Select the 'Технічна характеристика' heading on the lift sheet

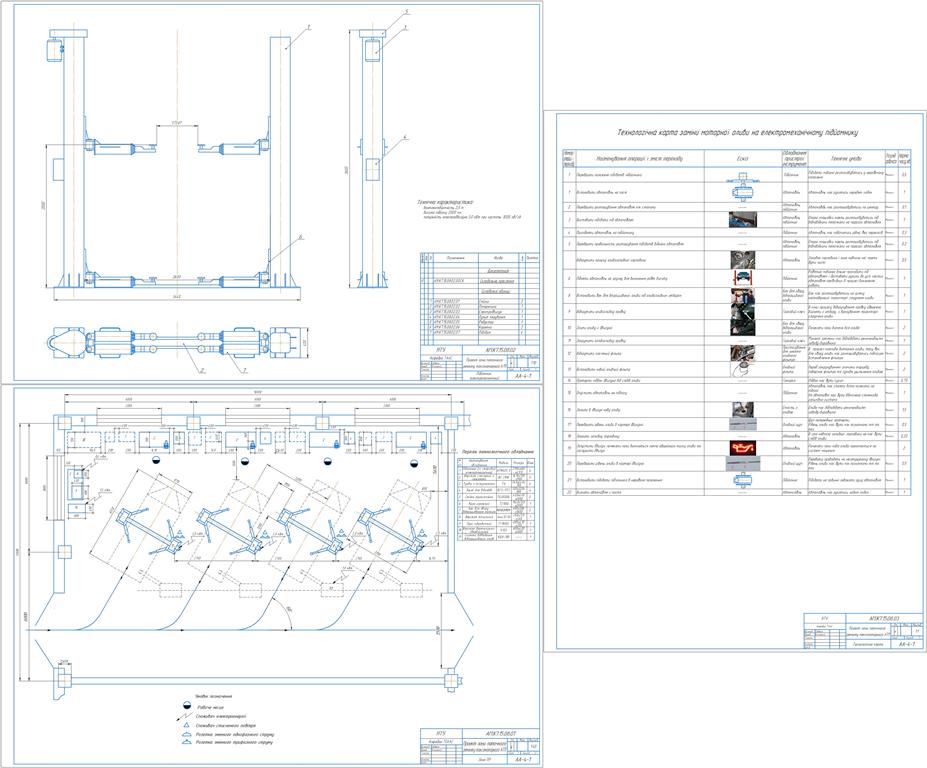[x=445, y=203]
